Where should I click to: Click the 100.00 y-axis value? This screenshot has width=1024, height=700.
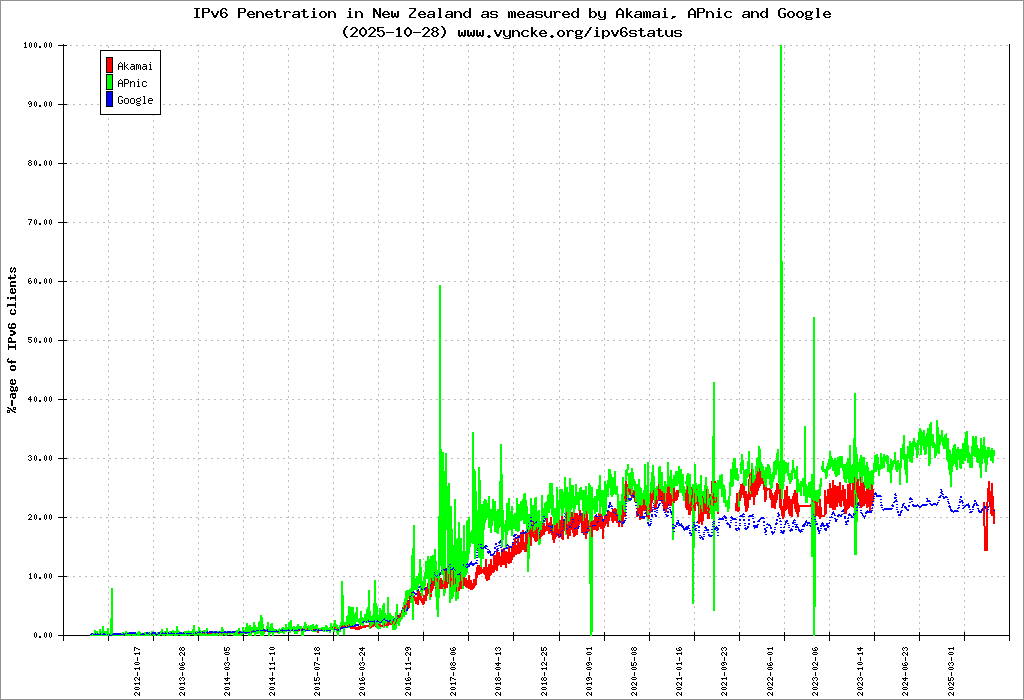pos(38,45)
